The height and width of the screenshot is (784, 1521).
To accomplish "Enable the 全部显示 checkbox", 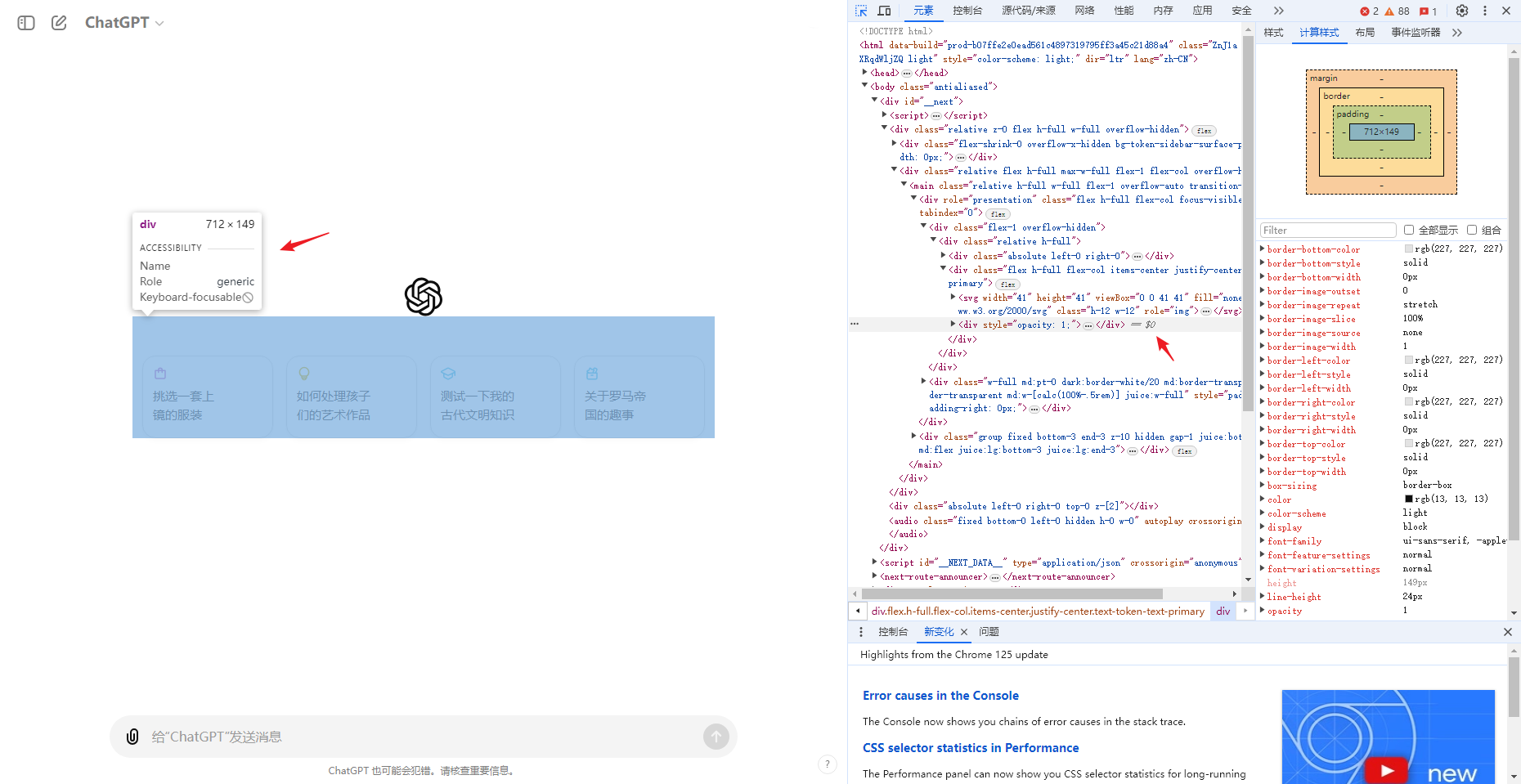I will pos(1409,230).
